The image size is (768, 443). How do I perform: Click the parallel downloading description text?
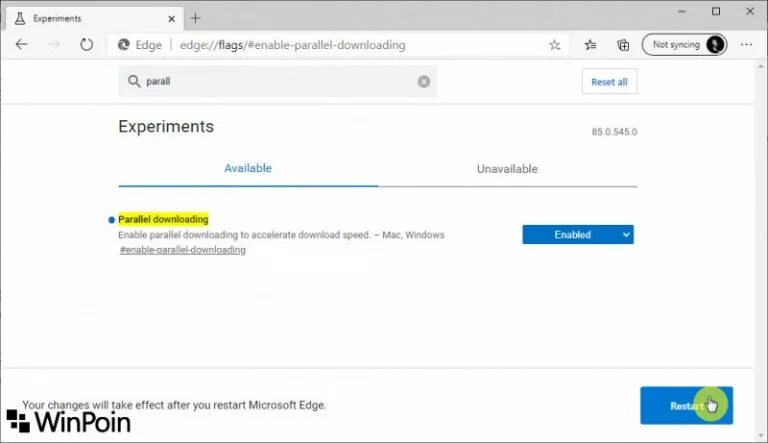coord(281,235)
